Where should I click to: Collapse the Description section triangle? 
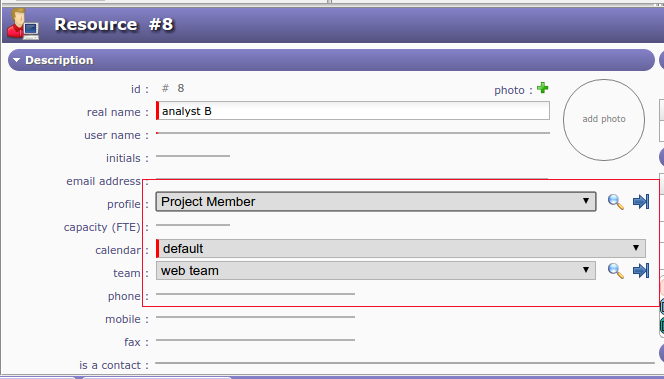[17, 60]
